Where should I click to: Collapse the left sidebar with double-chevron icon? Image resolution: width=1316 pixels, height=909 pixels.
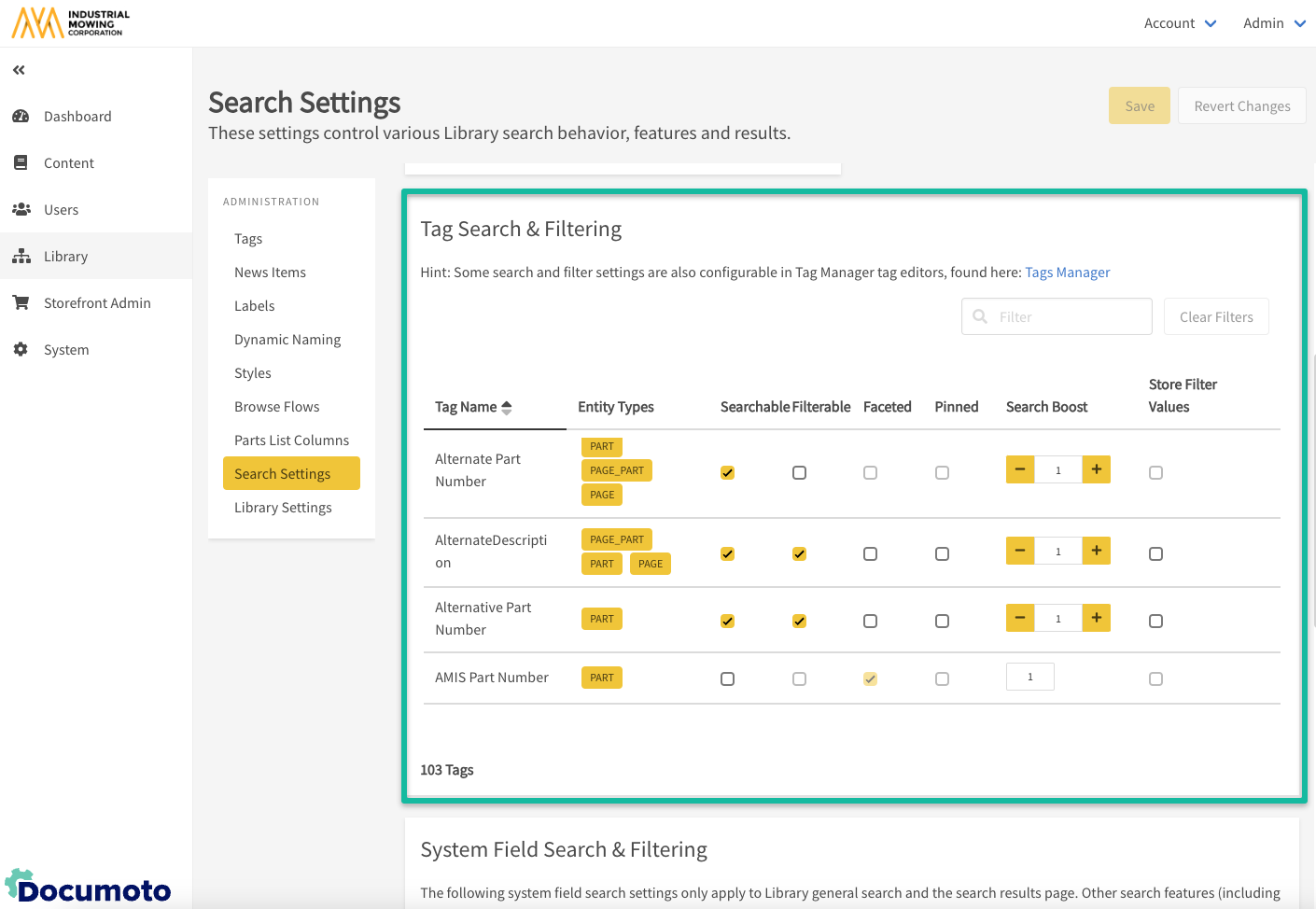[x=19, y=70]
